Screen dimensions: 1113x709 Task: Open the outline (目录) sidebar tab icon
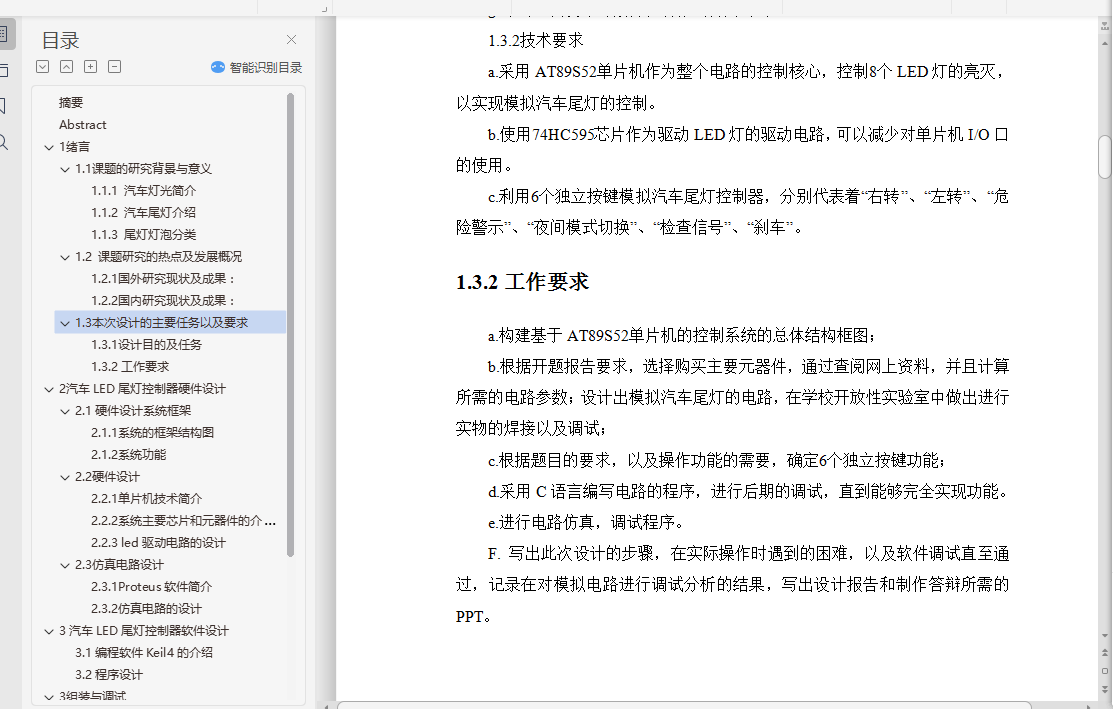point(4,33)
